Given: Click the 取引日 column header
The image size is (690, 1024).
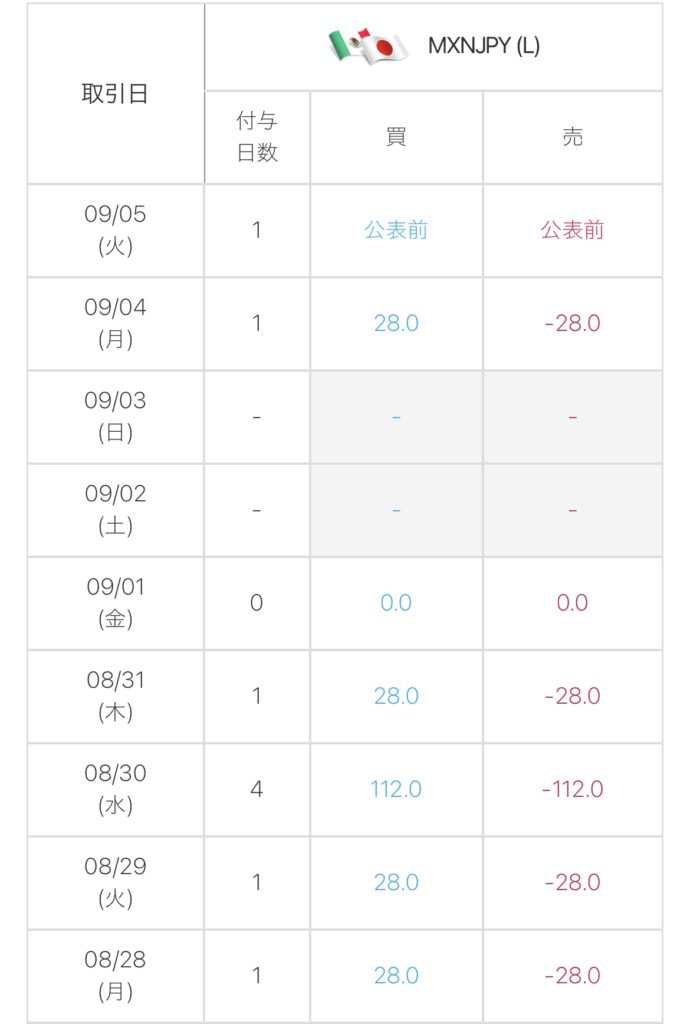Looking at the screenshot, I should pyautogui.click(x=115, y=94).
